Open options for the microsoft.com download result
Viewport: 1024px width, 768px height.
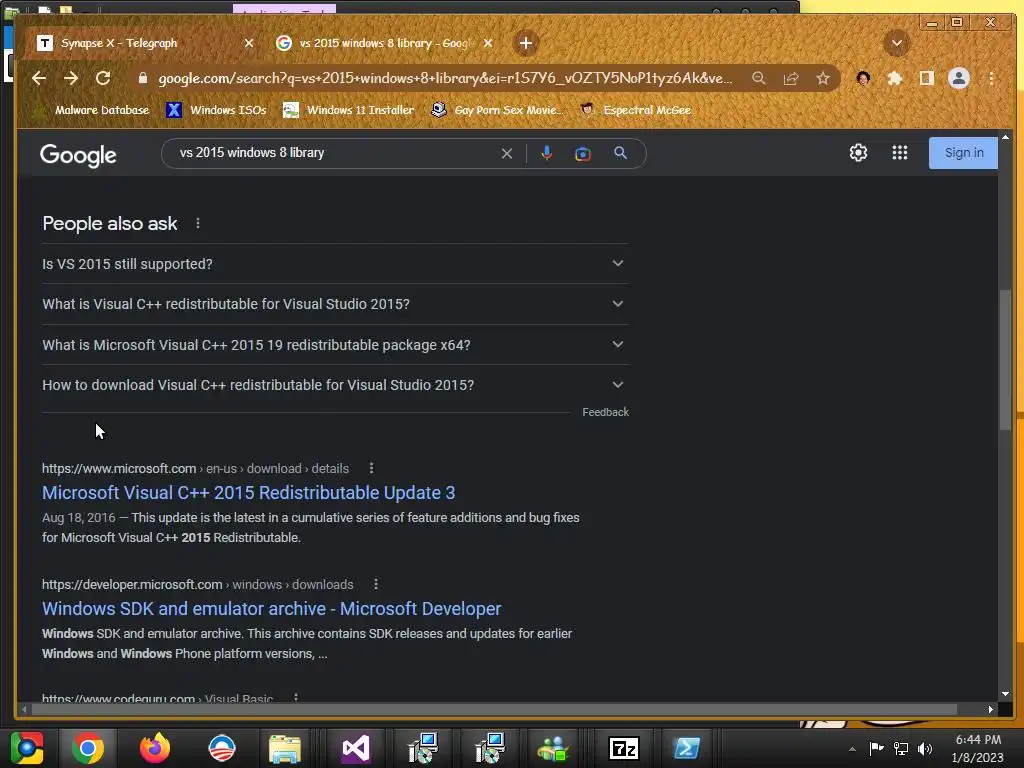[371, 468]
